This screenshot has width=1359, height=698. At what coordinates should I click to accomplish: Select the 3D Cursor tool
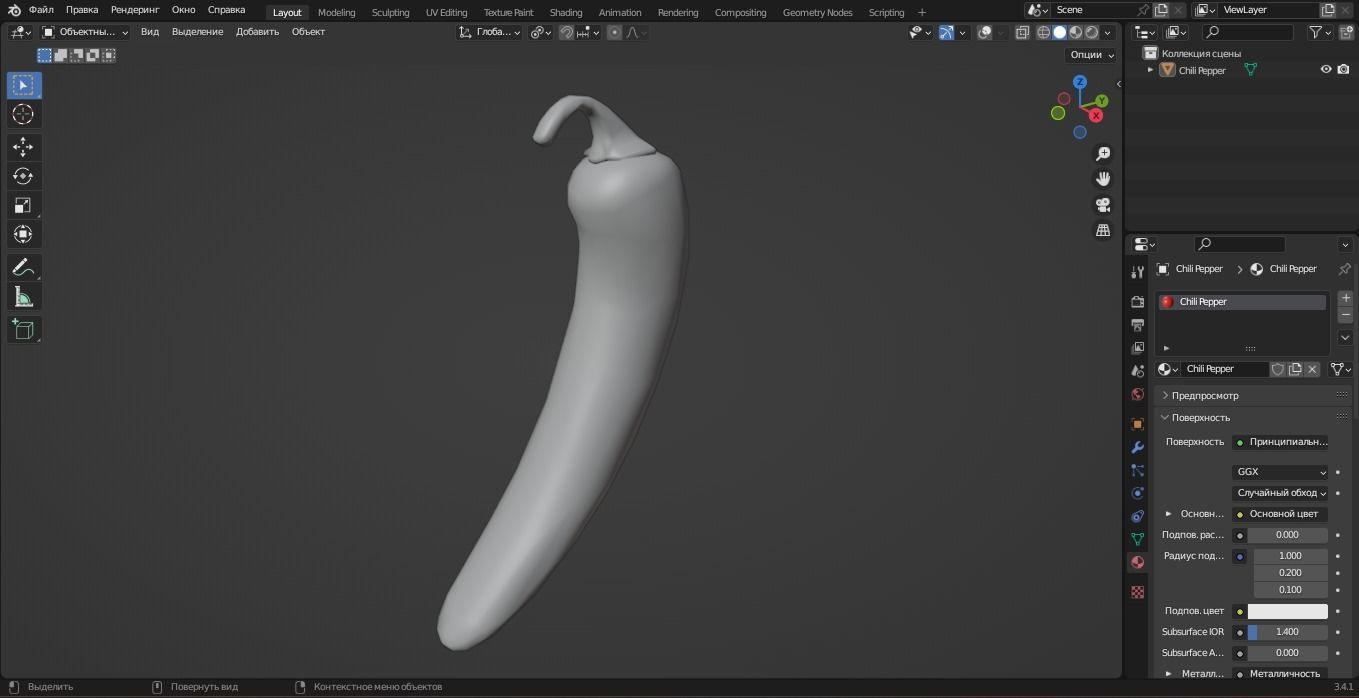pyautogui.click(x=23, y=115)
